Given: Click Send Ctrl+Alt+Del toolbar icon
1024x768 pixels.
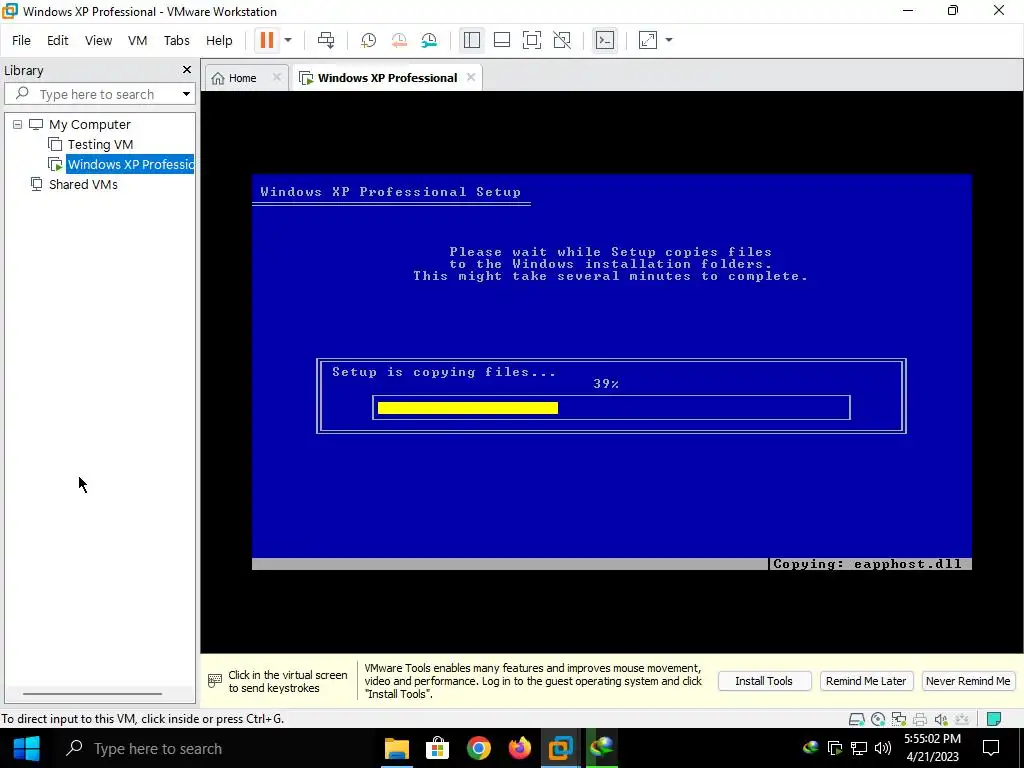Looking at the screenshot, I should click(326, 40).
